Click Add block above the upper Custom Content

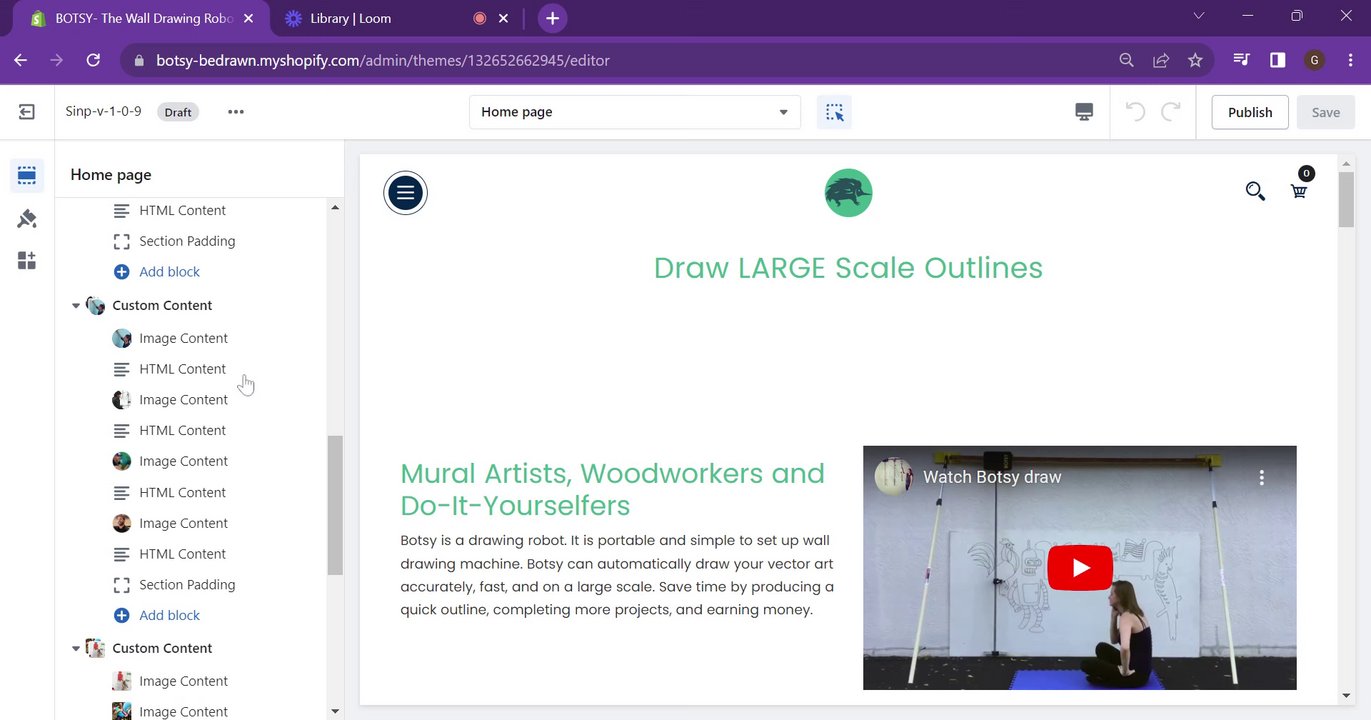[x=169, y=272]
